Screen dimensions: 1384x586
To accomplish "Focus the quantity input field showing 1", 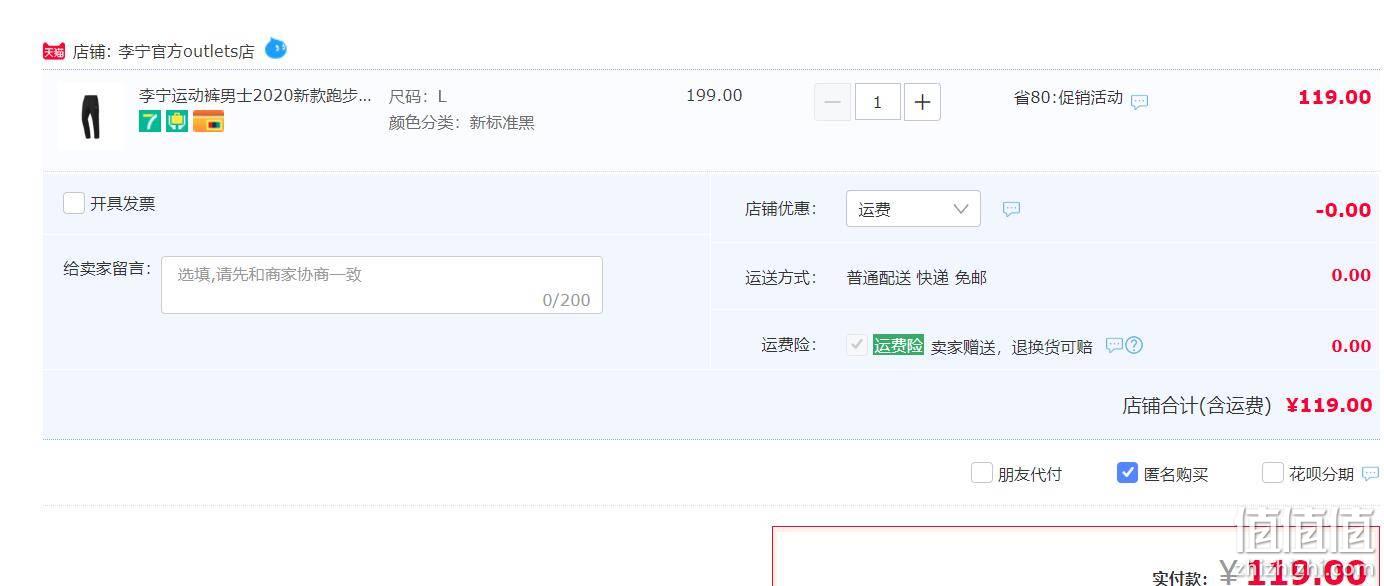I will coord(877,102).
